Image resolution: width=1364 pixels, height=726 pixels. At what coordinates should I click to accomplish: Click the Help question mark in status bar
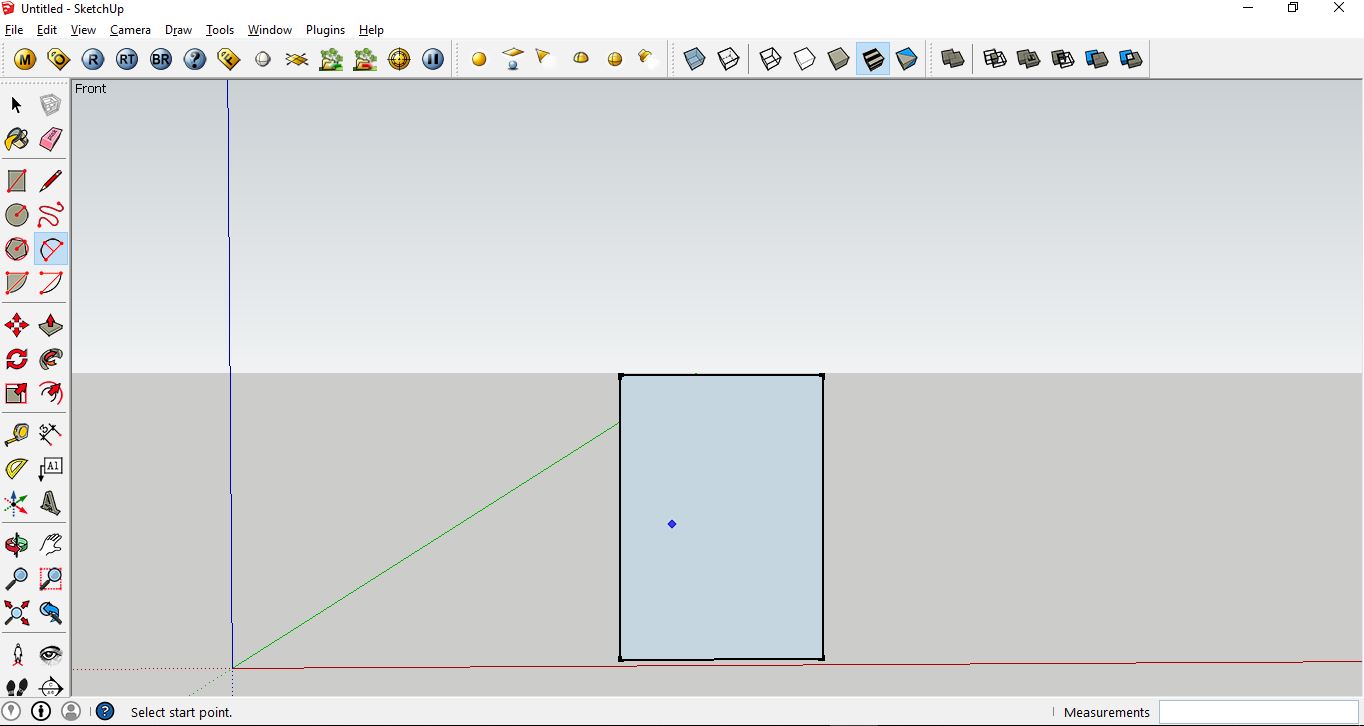[x=105, y=711]
